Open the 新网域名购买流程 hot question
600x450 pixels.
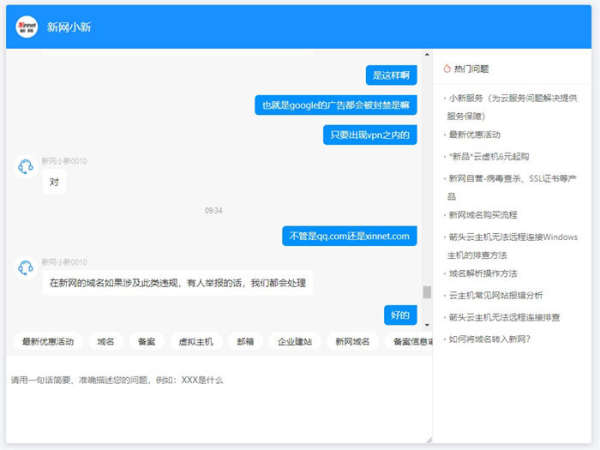(x=483, y=215)
